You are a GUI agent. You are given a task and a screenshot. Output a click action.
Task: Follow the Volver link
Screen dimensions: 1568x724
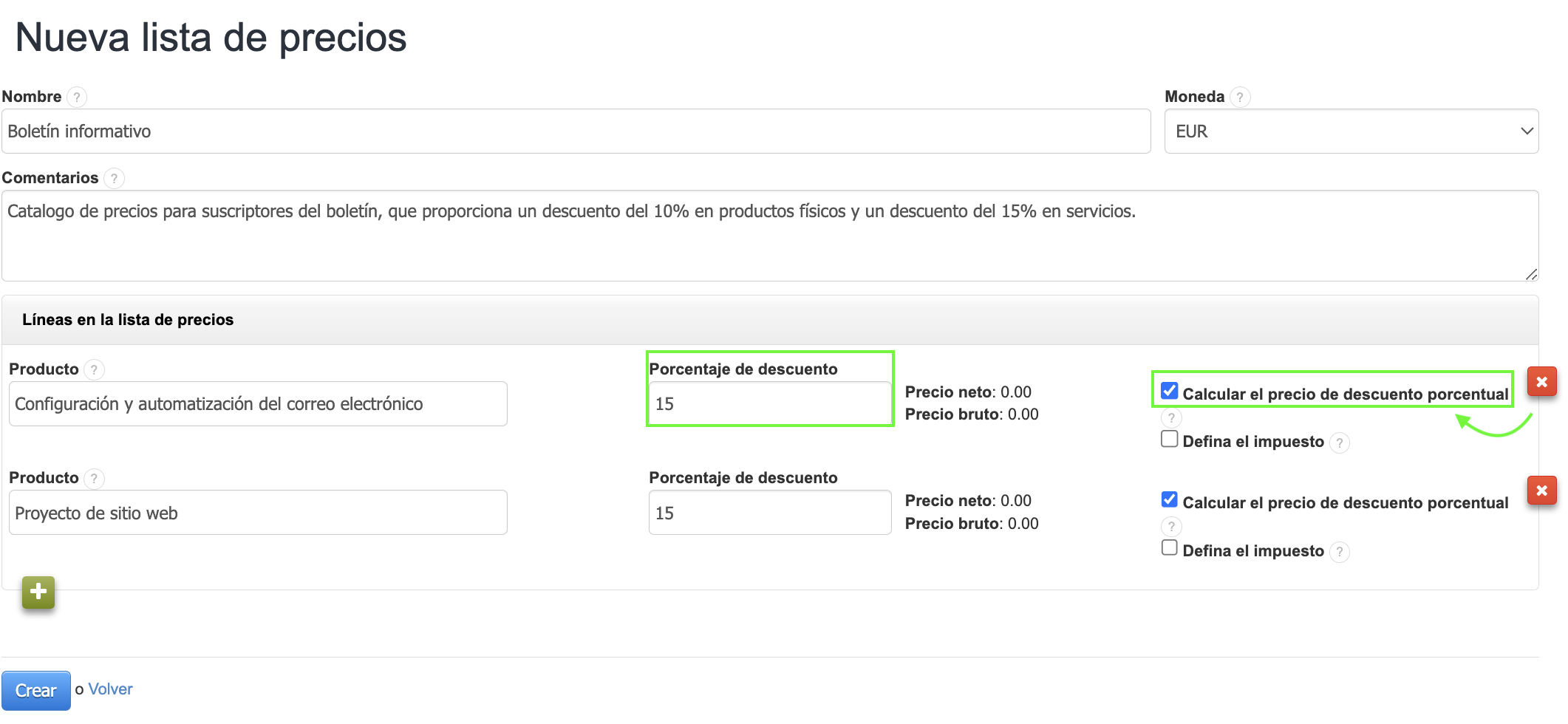pos(110,689)
